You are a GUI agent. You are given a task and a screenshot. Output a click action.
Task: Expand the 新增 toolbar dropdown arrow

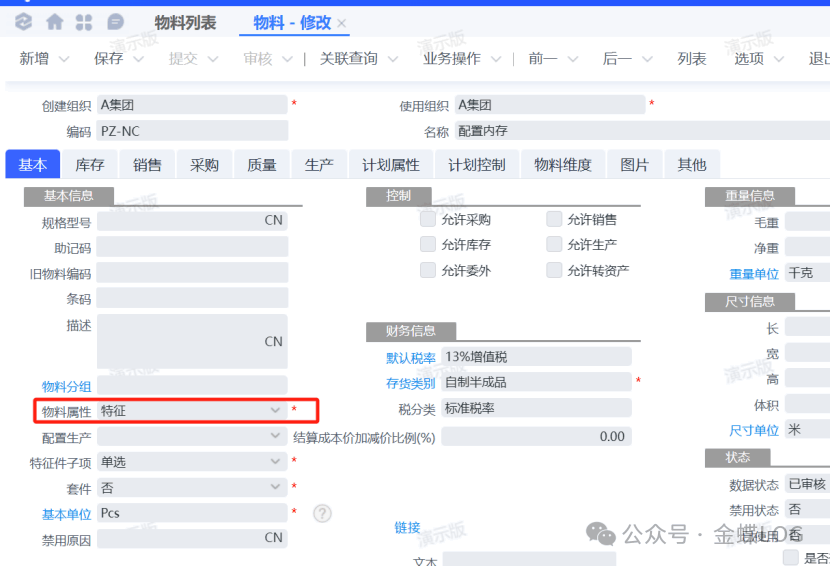(64, 59)
